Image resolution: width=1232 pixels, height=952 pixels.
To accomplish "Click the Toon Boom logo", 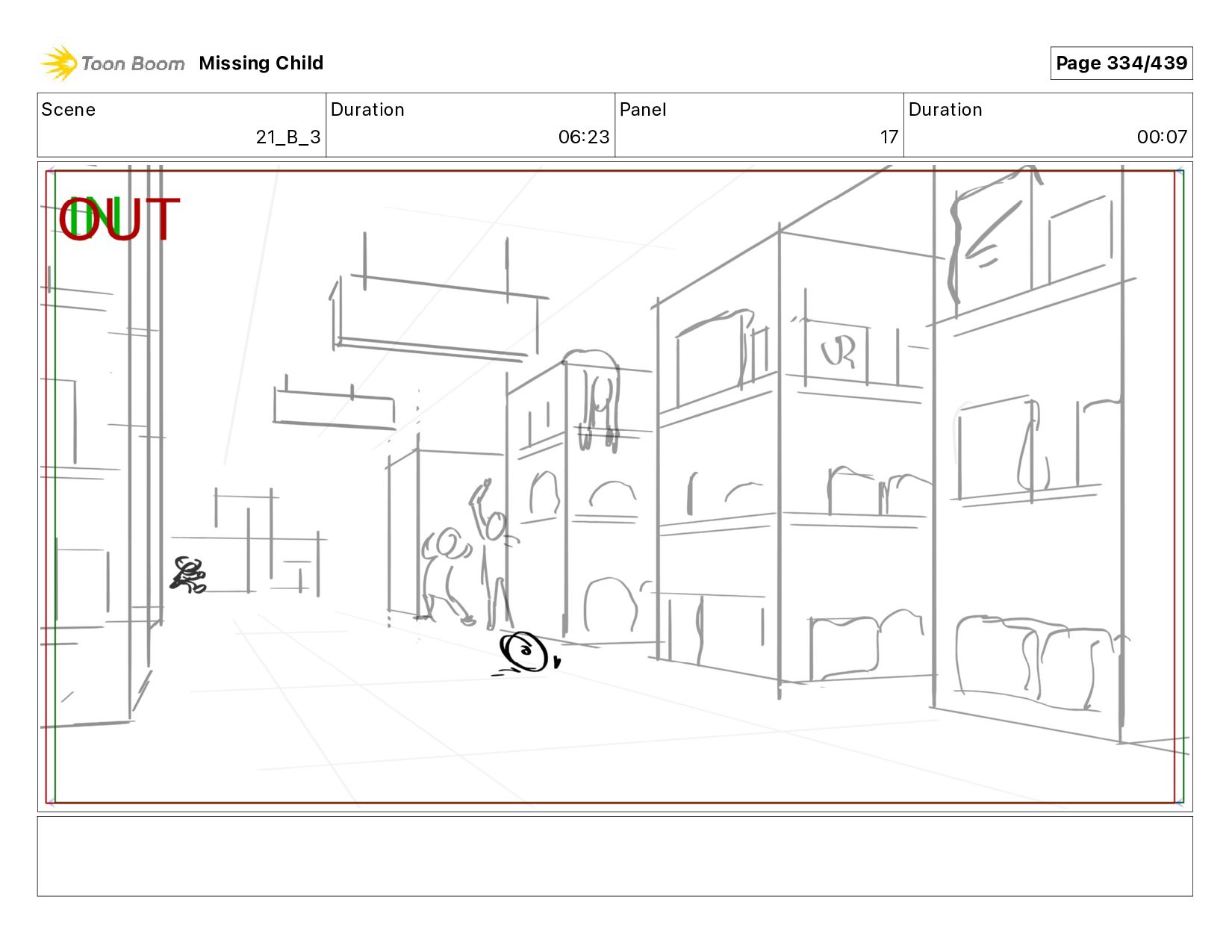I will coord(112,63).
